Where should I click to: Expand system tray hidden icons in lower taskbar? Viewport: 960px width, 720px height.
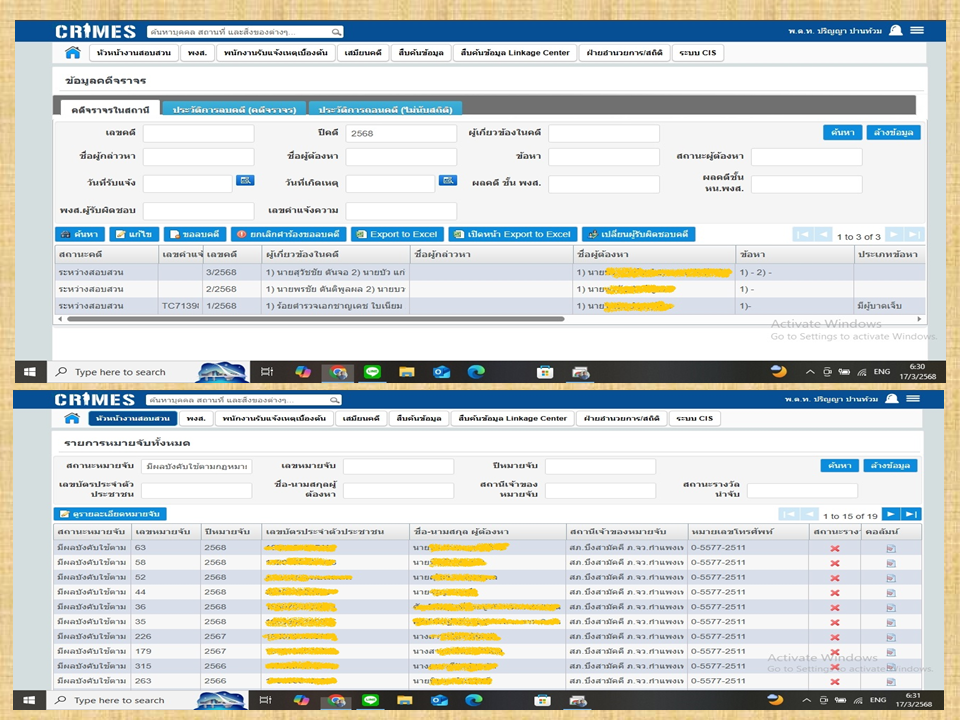click(x=810, y=700)
